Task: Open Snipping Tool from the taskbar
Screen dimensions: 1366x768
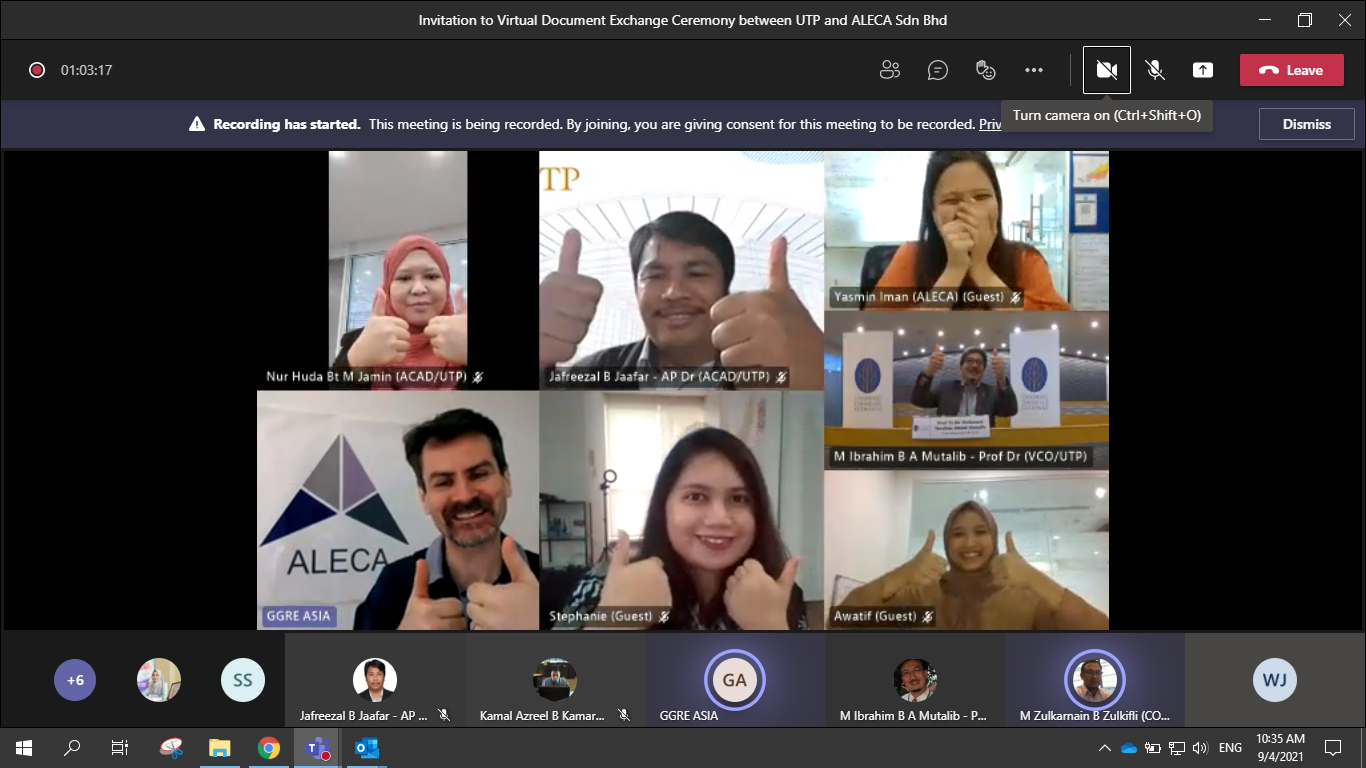Action: (171, 748)
